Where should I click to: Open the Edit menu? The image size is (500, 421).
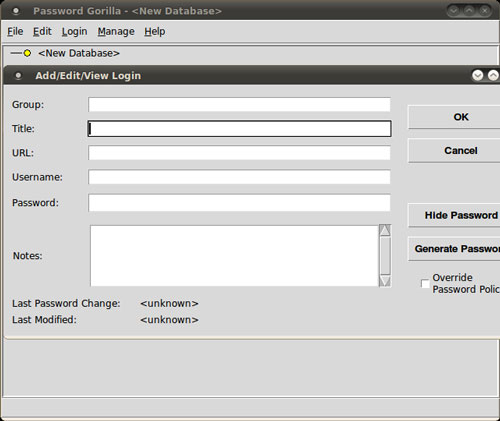[42, 31]
